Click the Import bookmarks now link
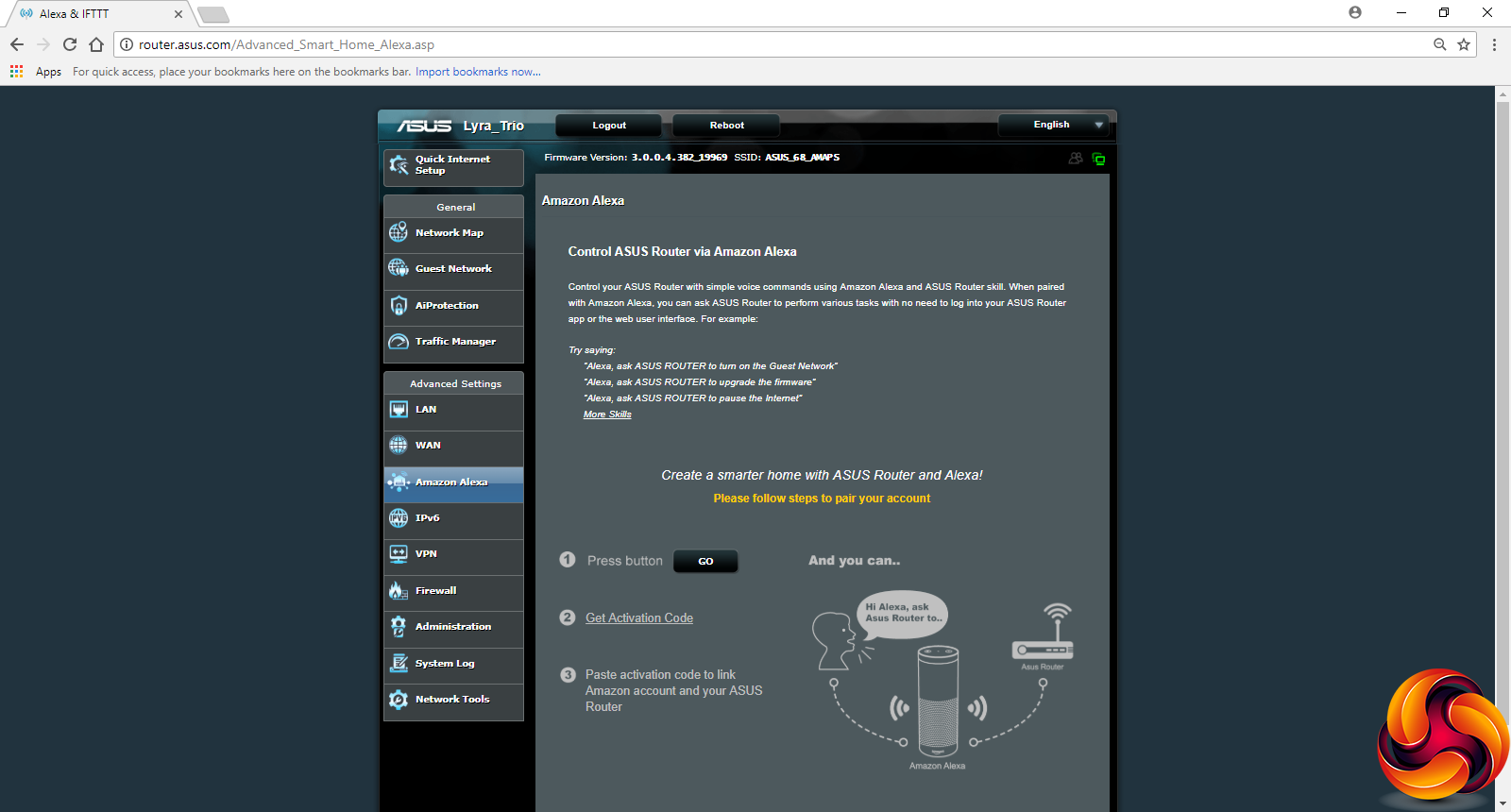This screenshot has width=1511, height=812. pyautogui.click(x=478, y=71)
